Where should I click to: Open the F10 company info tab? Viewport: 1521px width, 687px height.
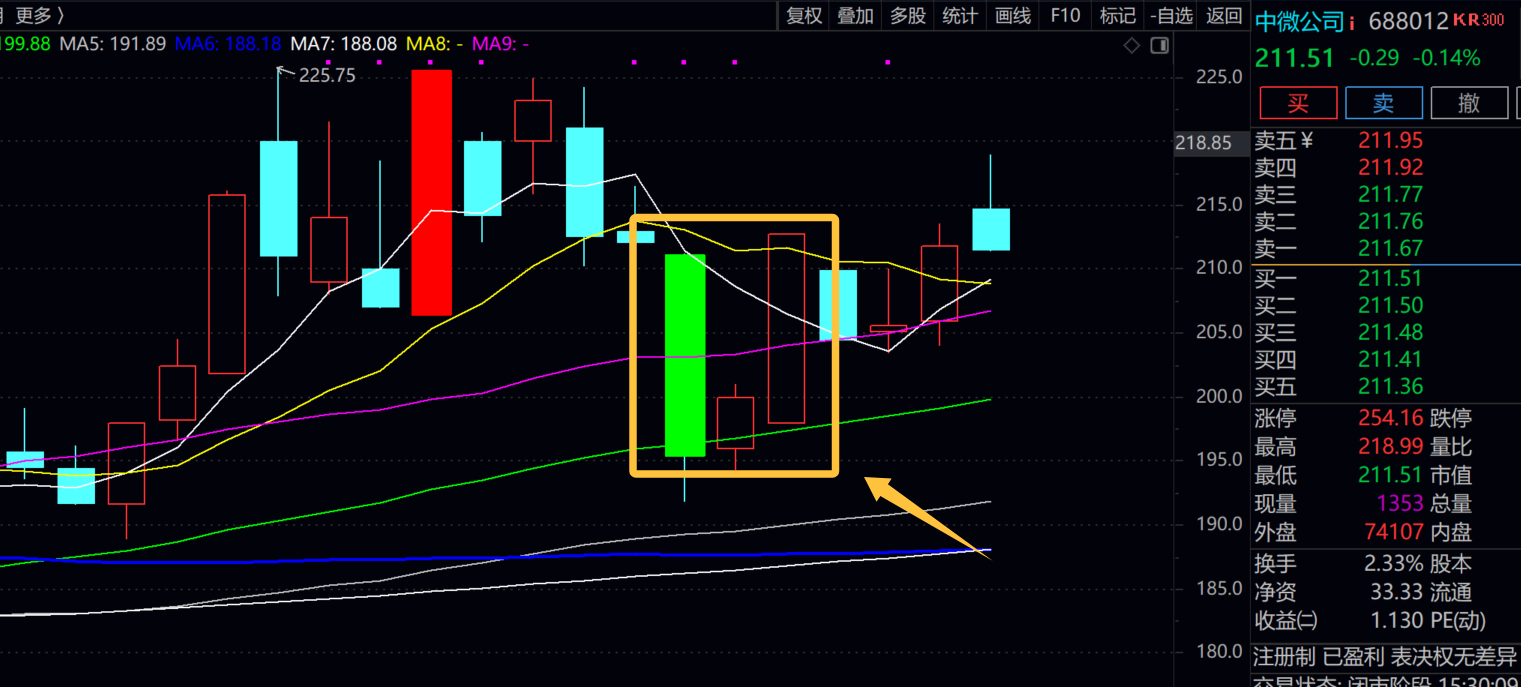pos(1065,15)
